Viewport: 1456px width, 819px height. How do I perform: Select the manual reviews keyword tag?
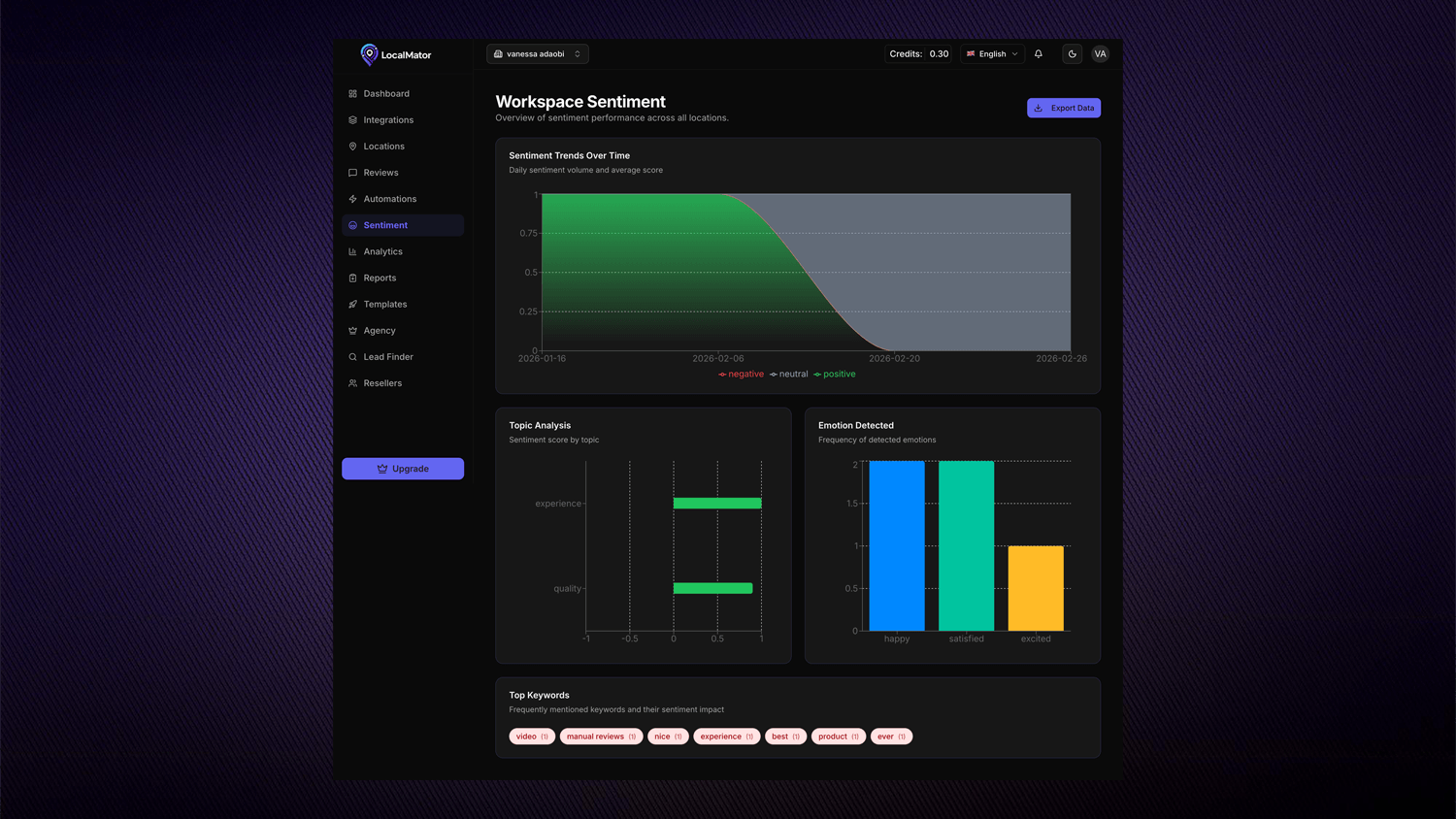point(601,737)
